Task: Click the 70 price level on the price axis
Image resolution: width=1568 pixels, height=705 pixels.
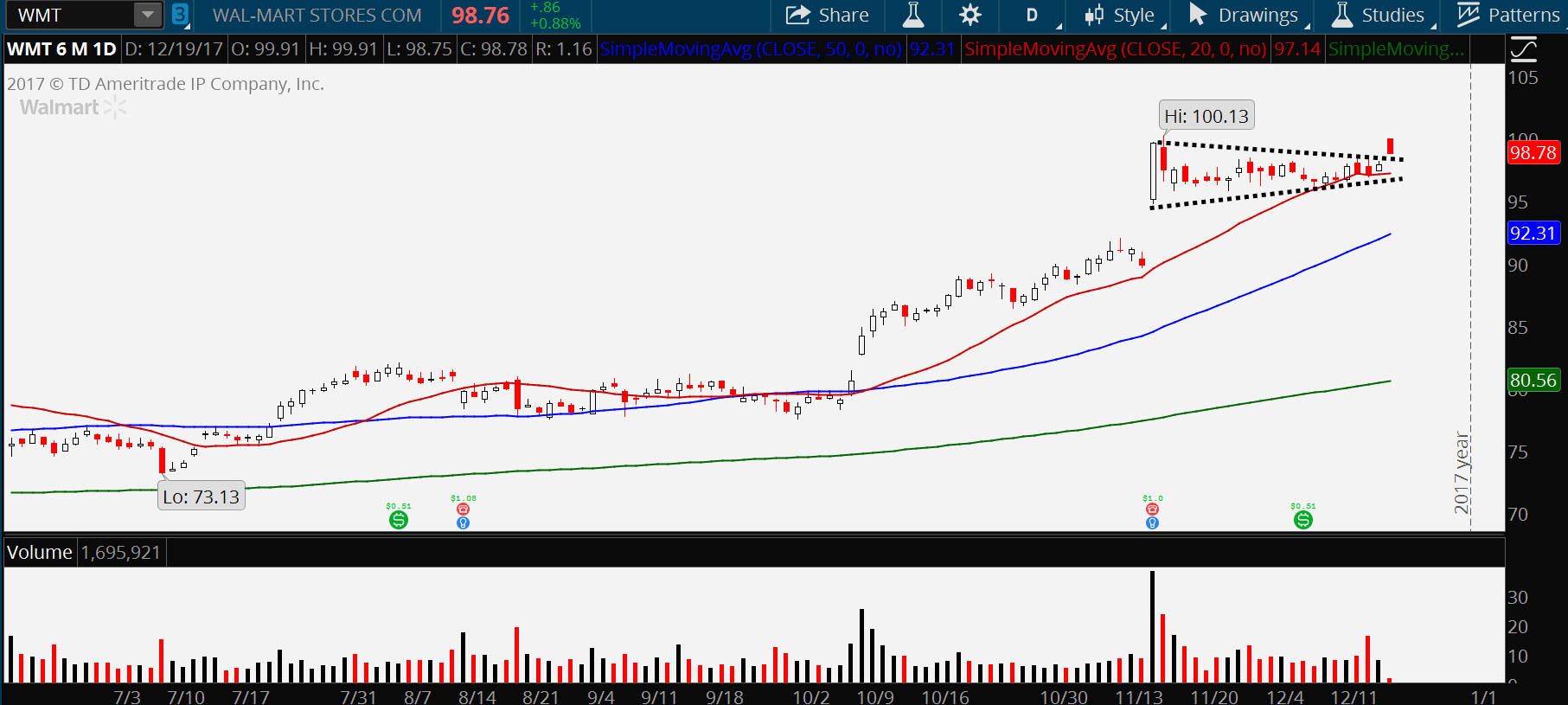Action: pos(1518,515)
